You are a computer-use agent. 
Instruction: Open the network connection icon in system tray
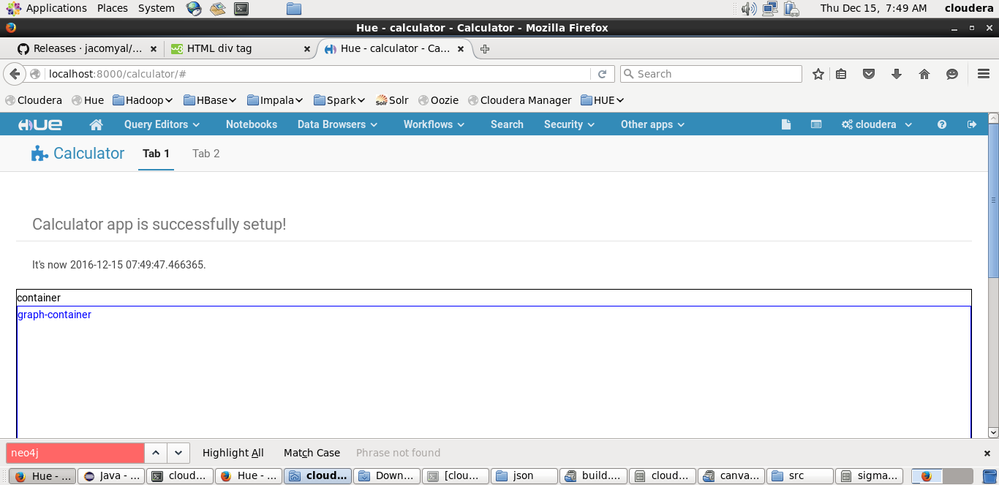[x=770, y=8]
